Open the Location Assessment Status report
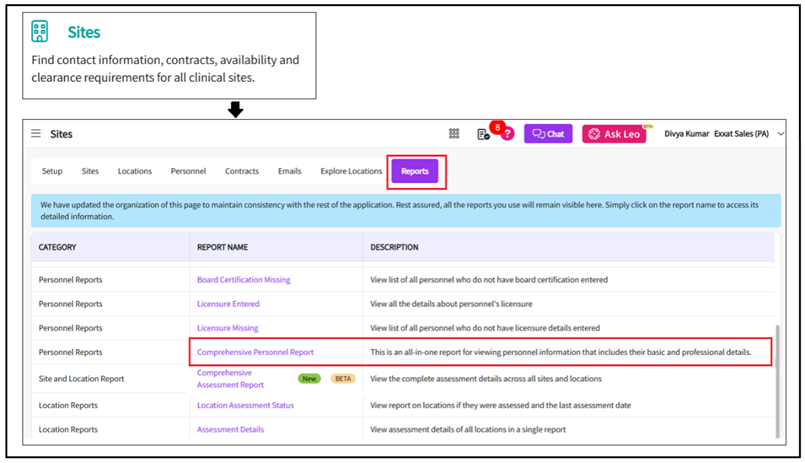Viewport: 805px width, 463px height. [245, 405]
